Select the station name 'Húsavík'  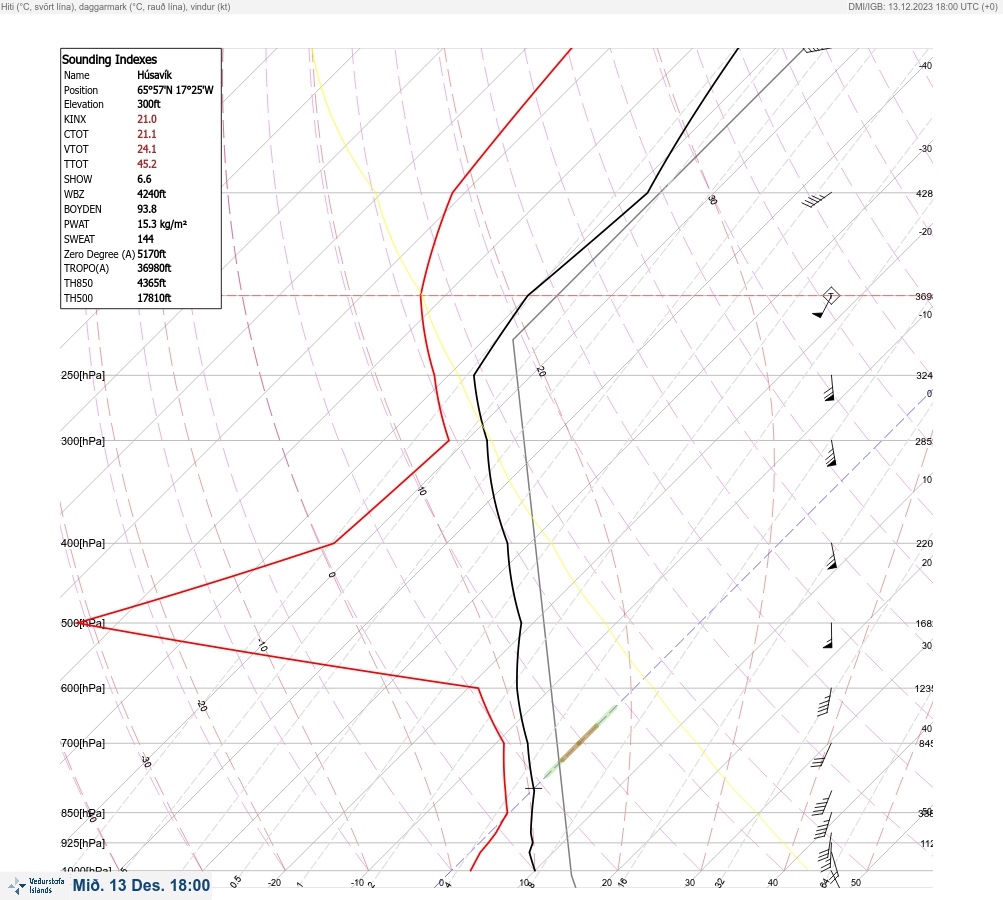[154, 75]
